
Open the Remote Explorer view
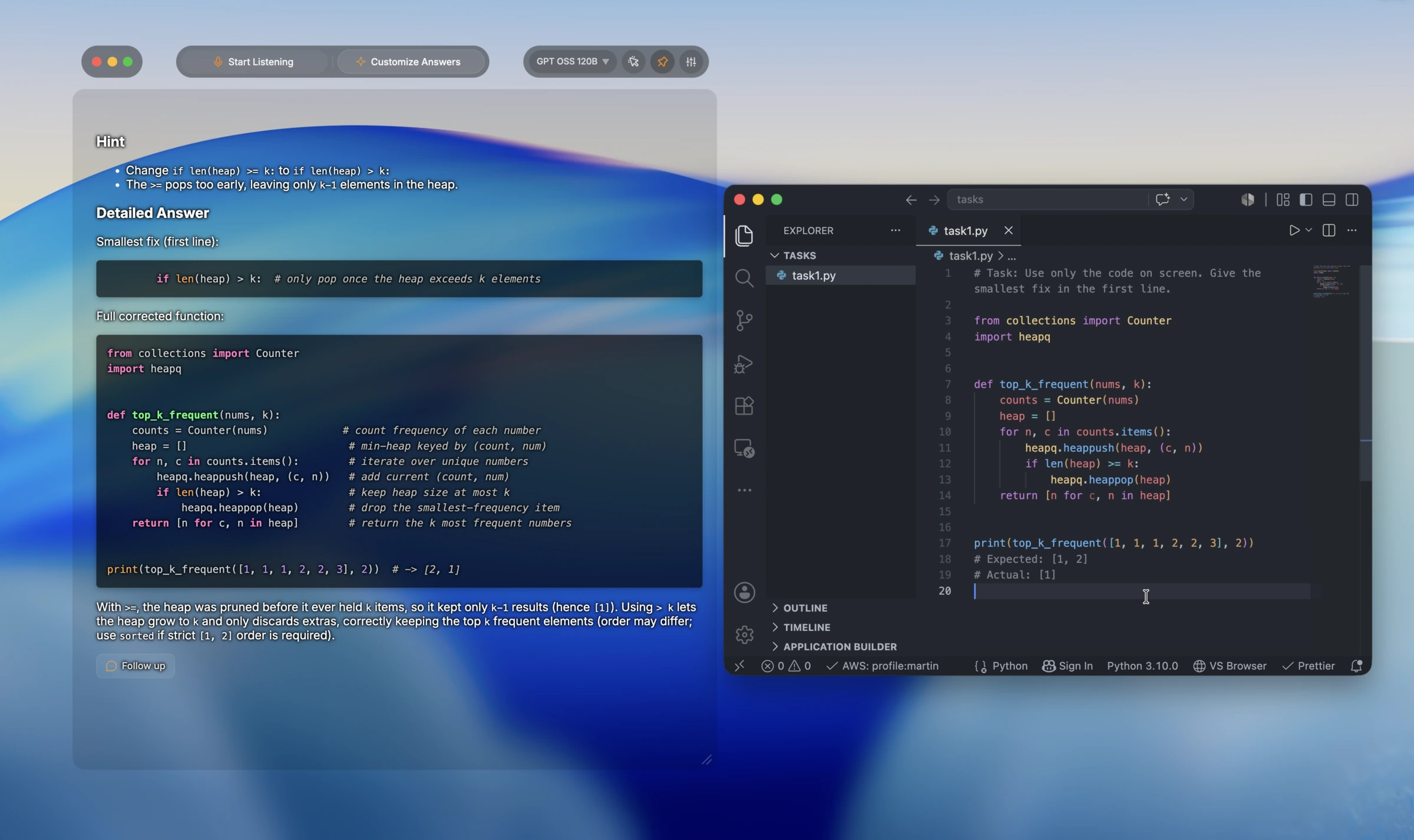click(744, 449)
